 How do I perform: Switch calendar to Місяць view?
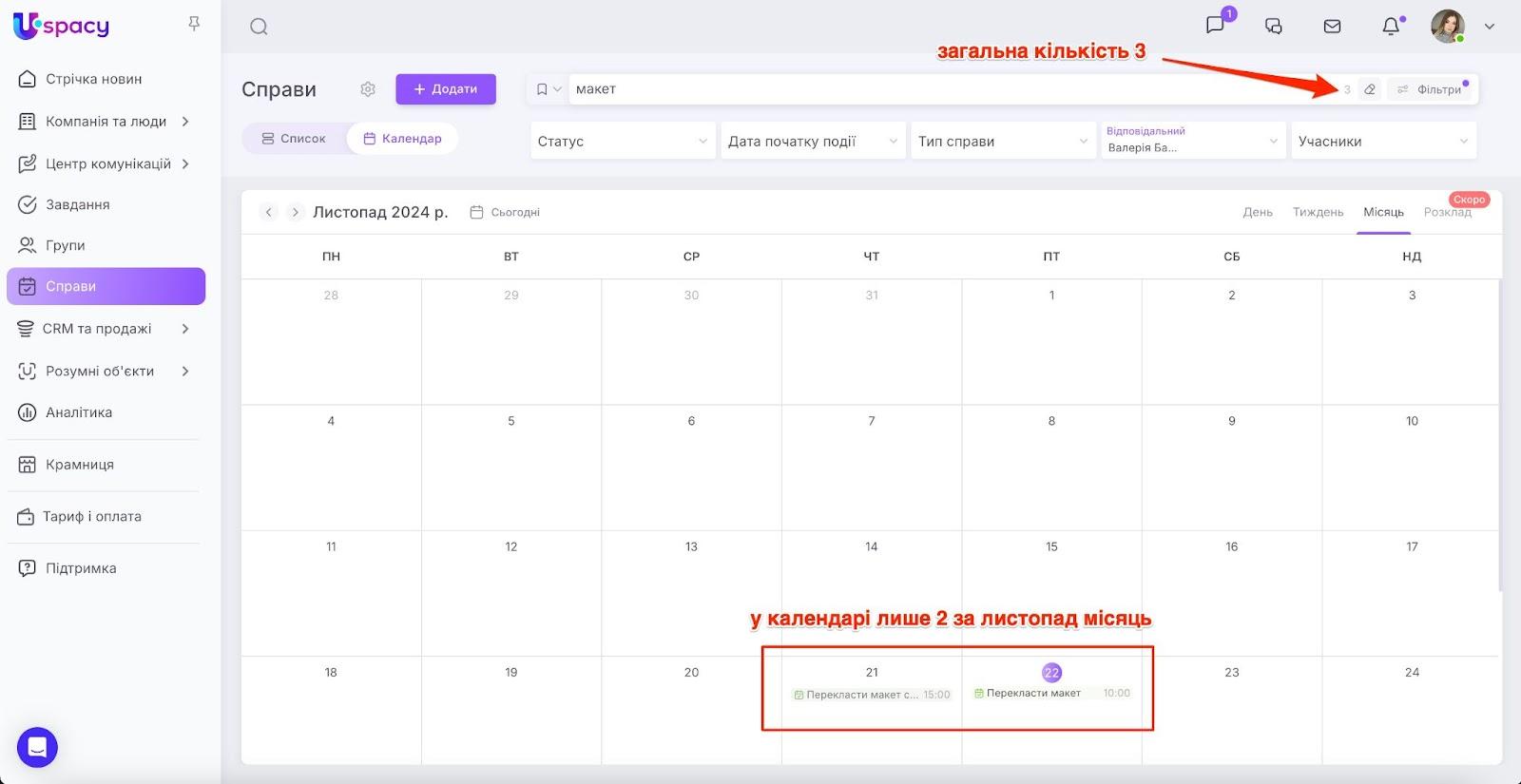tap(1383, 212)
